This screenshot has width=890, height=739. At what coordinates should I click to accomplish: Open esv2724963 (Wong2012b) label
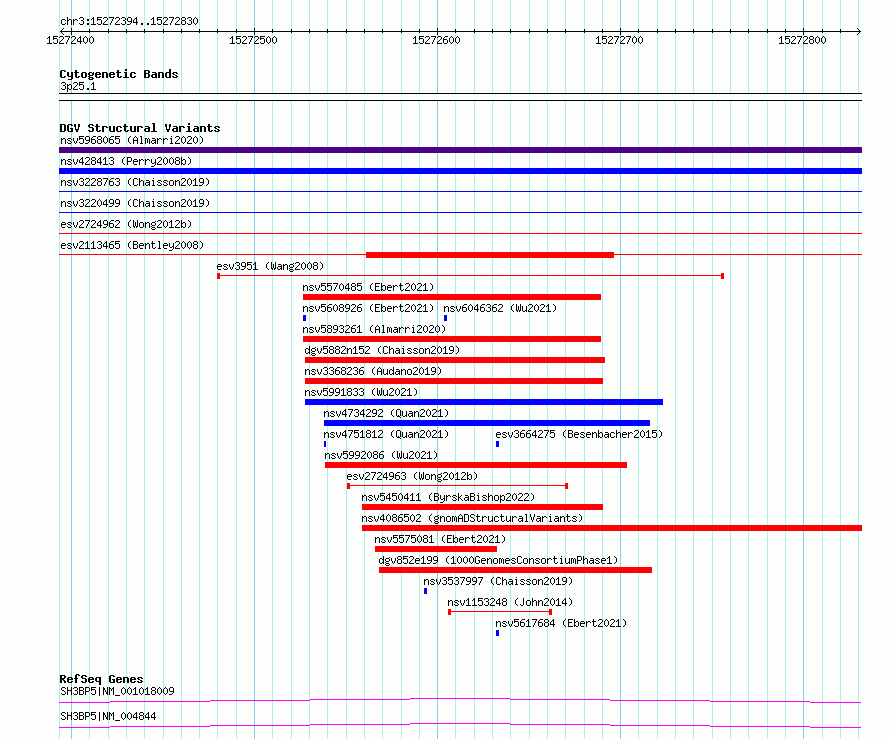412,476
